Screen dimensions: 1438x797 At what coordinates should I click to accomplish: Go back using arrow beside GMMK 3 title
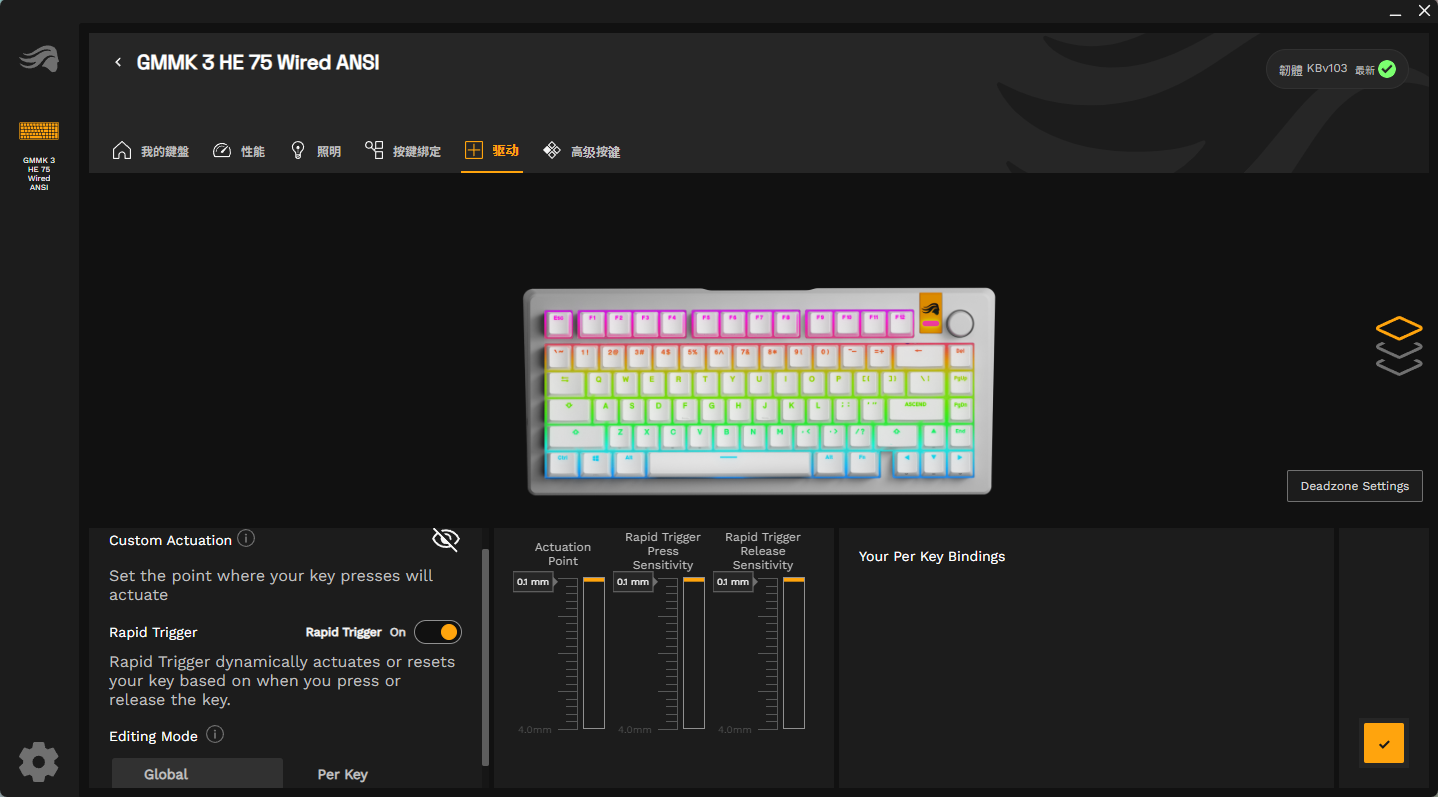click(x=118, y=62)
